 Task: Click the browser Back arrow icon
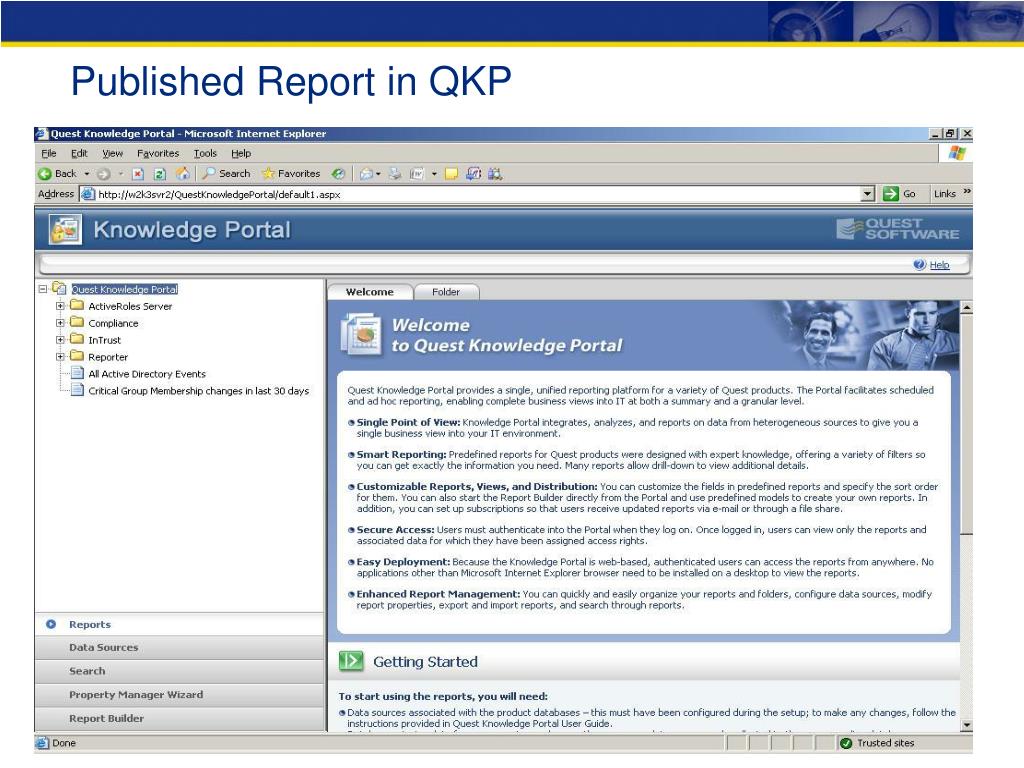[x=45, y=174]
